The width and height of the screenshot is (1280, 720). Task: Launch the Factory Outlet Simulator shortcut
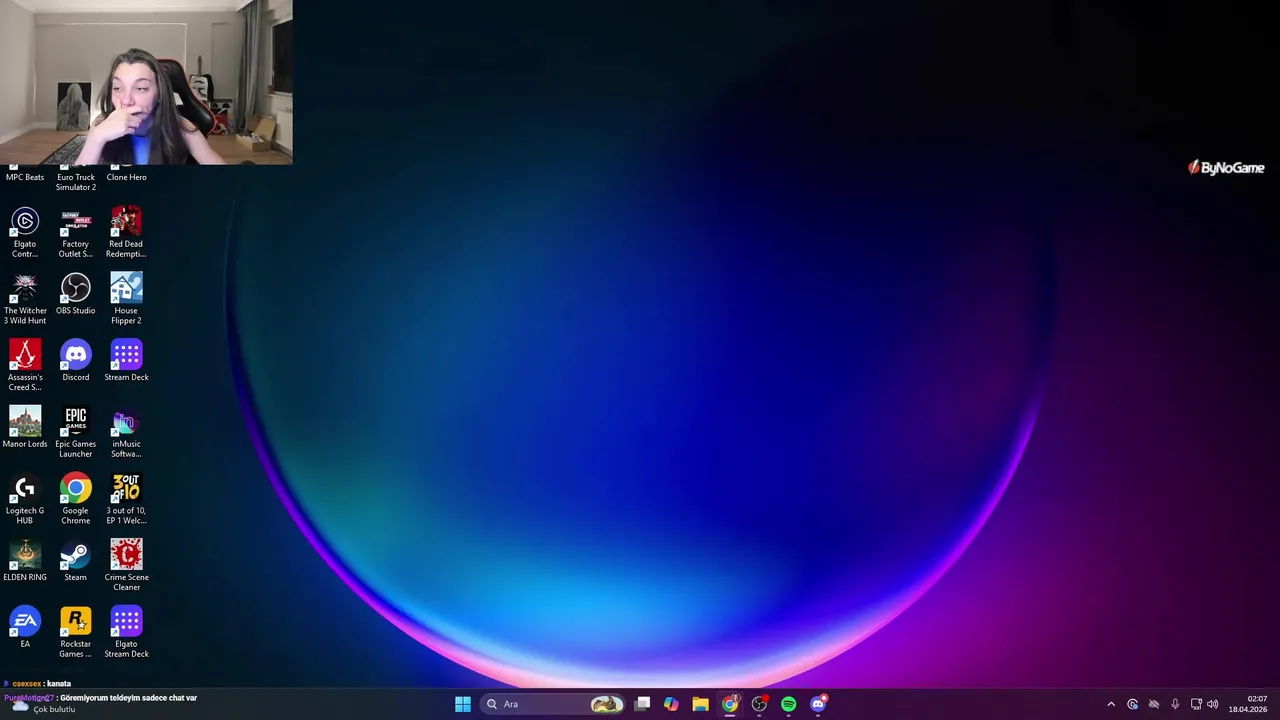pos(75,232)
